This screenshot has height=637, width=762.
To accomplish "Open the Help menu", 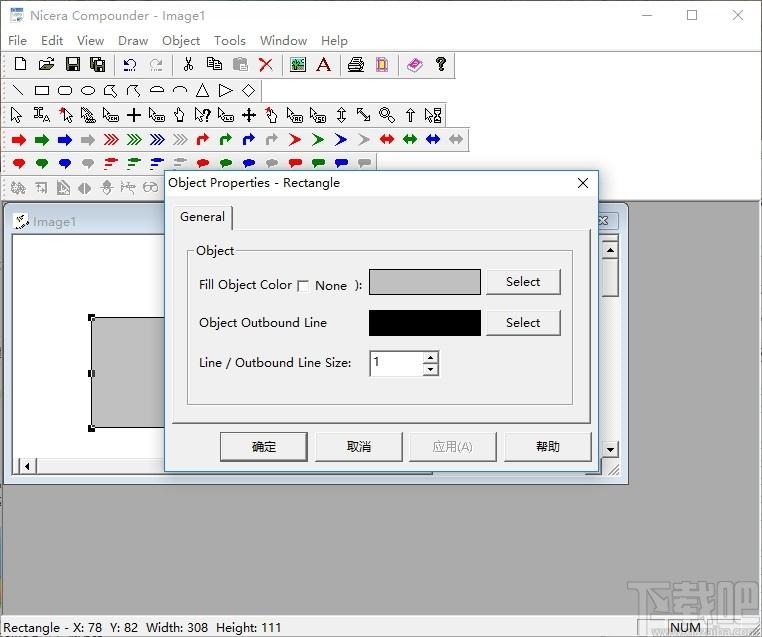I will tap(334, 40).
